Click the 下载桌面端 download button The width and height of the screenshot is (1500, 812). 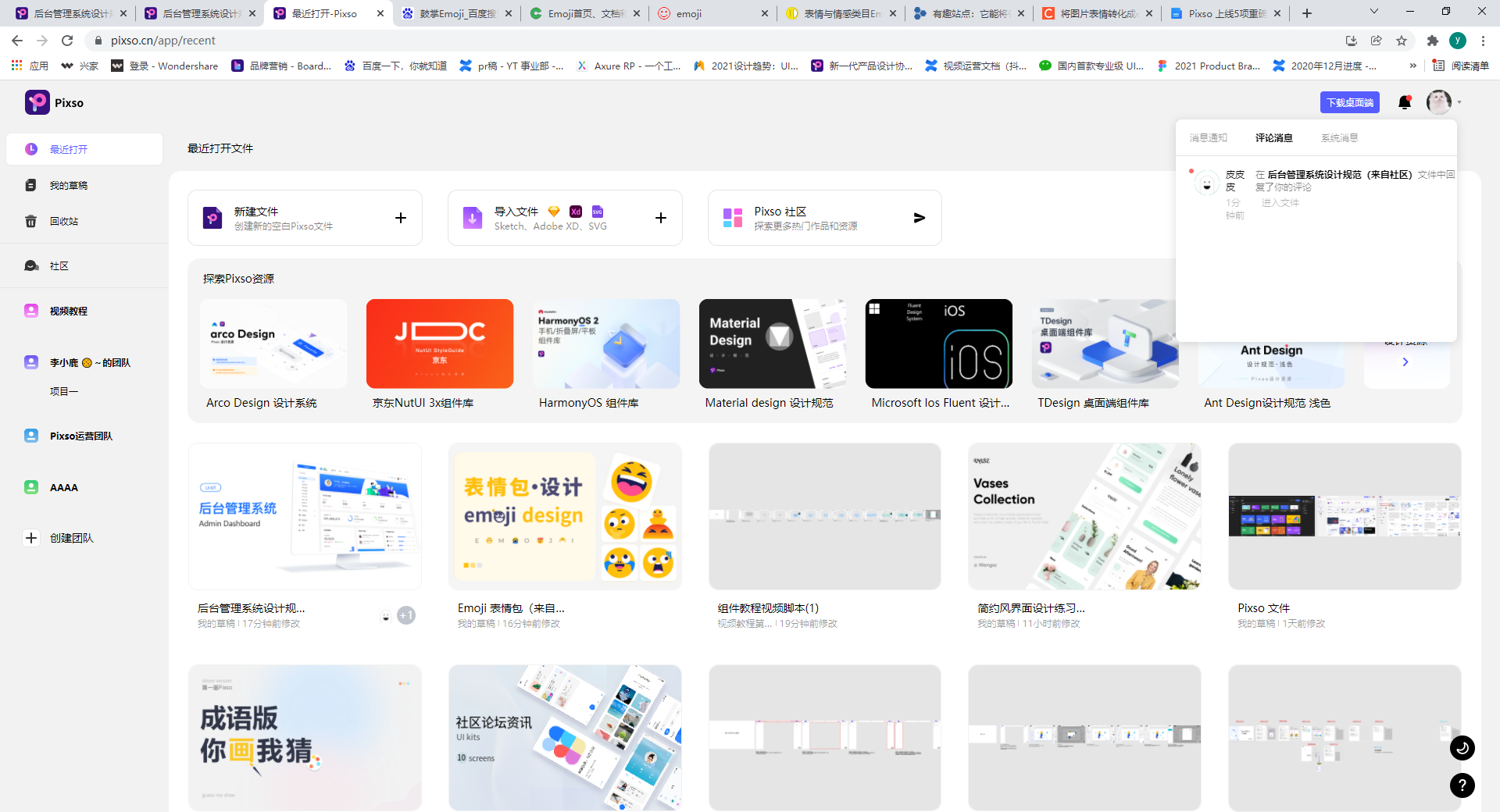pyautogui.click(x=1350, y=102)
